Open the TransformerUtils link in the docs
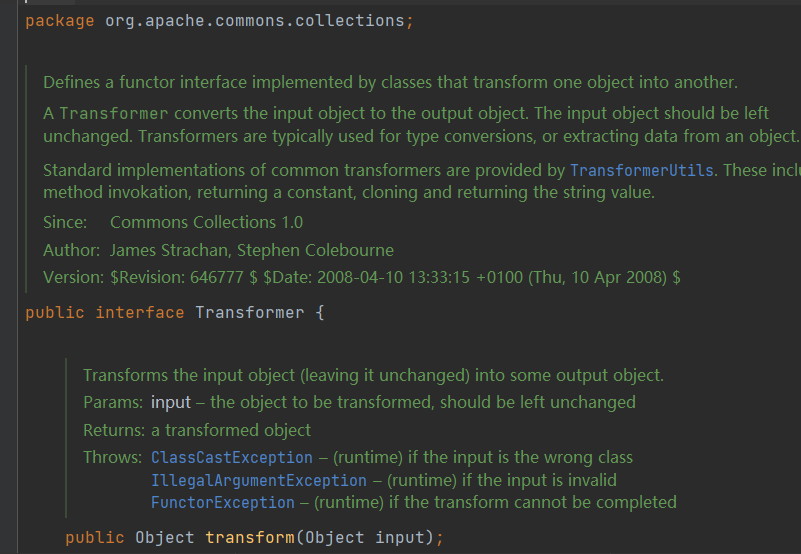The image size is (801, 554). point(642,170)
